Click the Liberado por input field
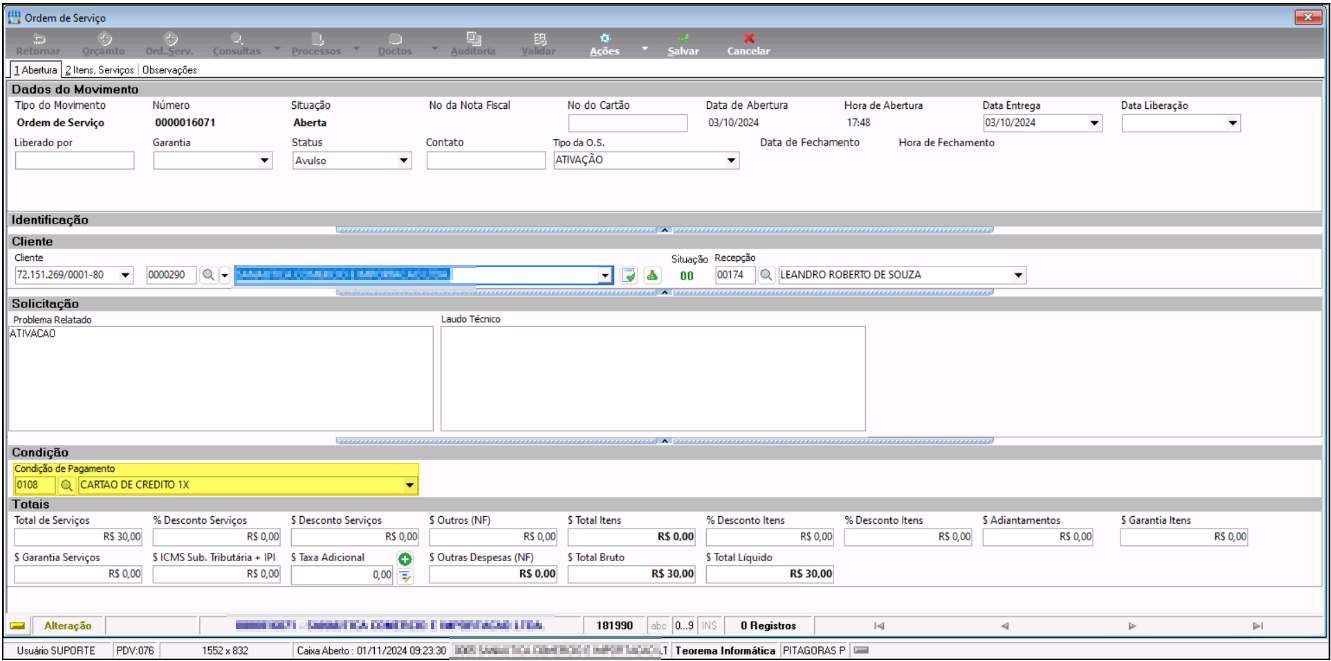 click(x=75, y=160)
